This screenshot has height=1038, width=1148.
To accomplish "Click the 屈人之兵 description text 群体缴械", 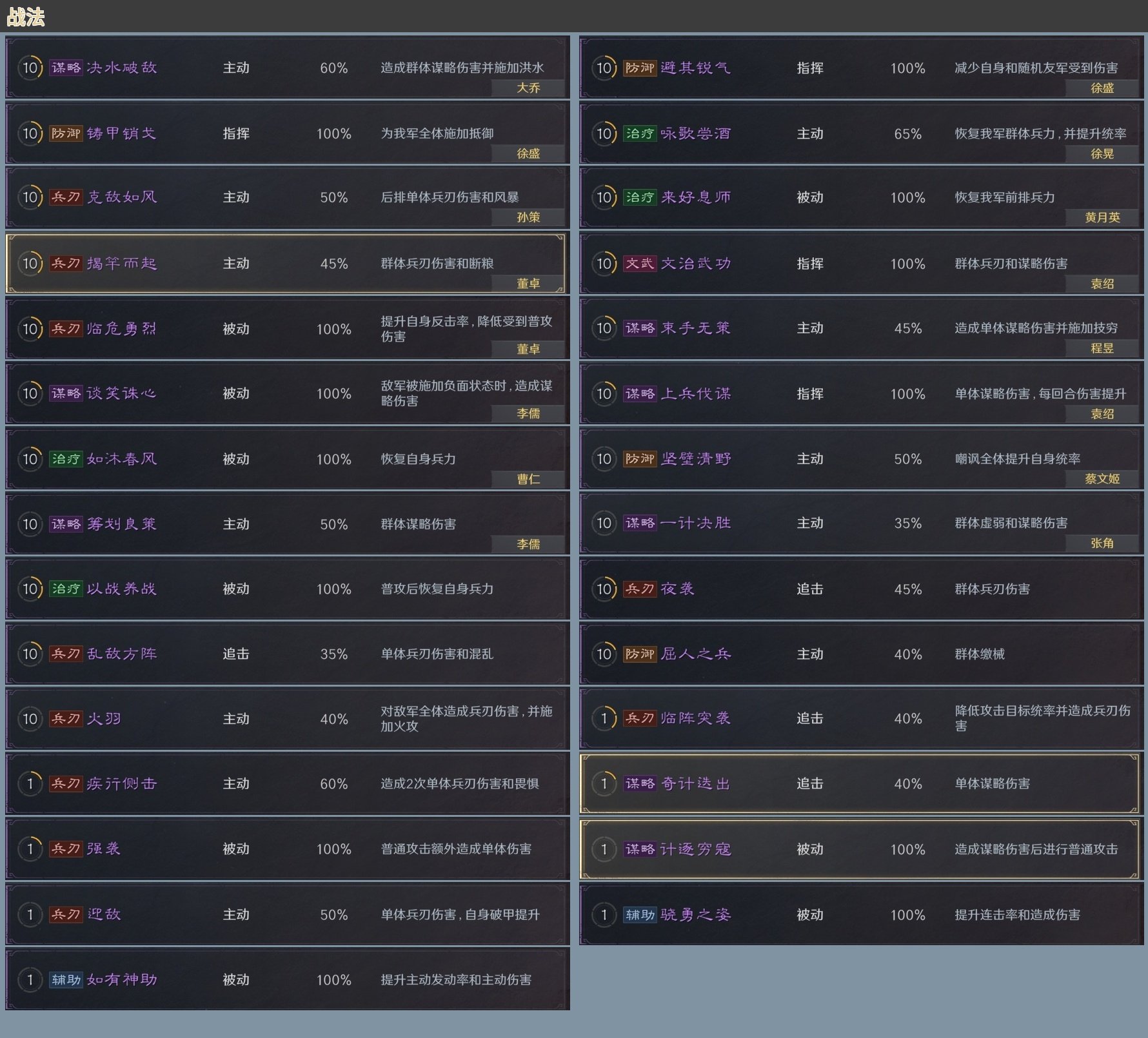I will pos(980,654).
